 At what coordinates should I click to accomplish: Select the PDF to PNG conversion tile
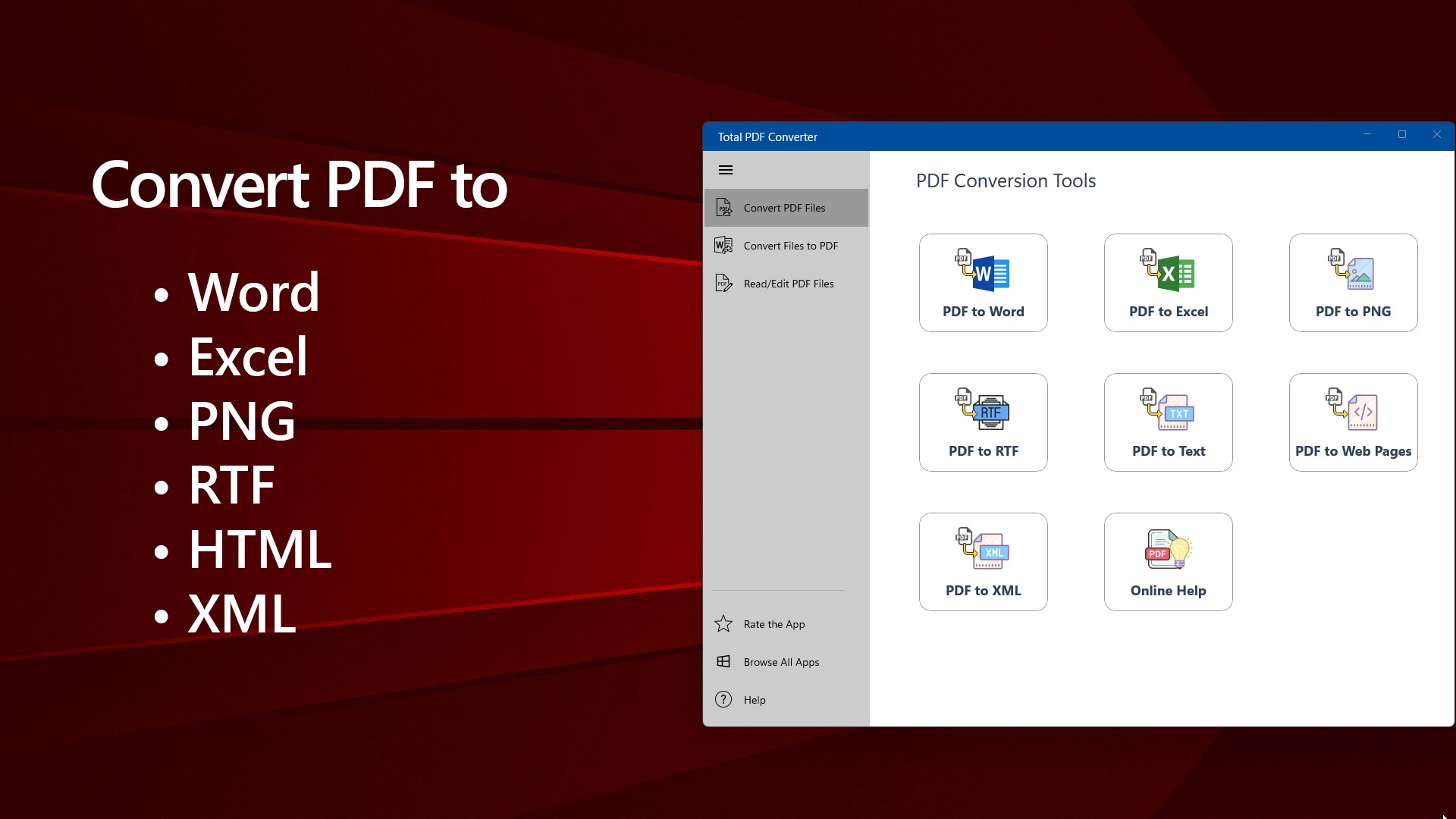1353,283
